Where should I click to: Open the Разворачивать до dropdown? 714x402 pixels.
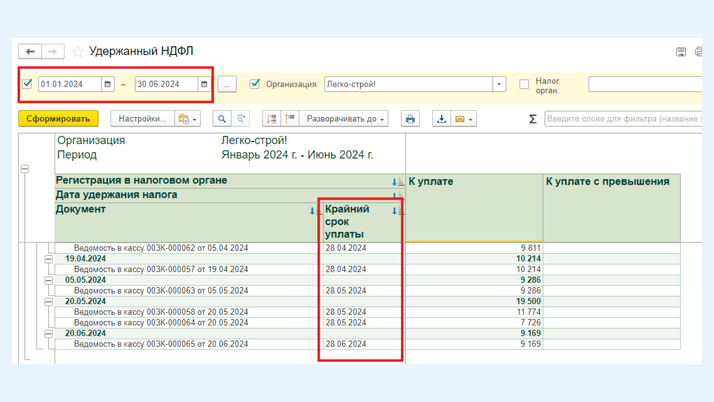pyautogui.click(x=343, y=119)
